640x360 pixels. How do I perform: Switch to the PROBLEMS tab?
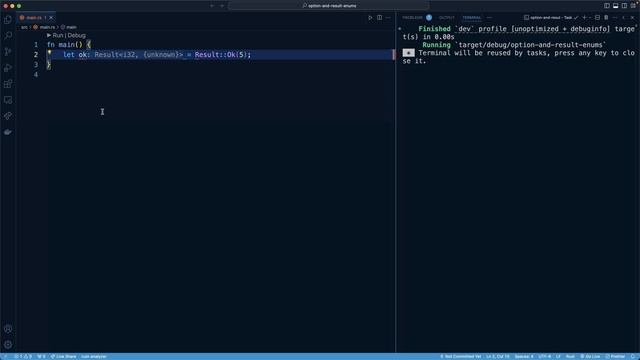coord(412,18)
